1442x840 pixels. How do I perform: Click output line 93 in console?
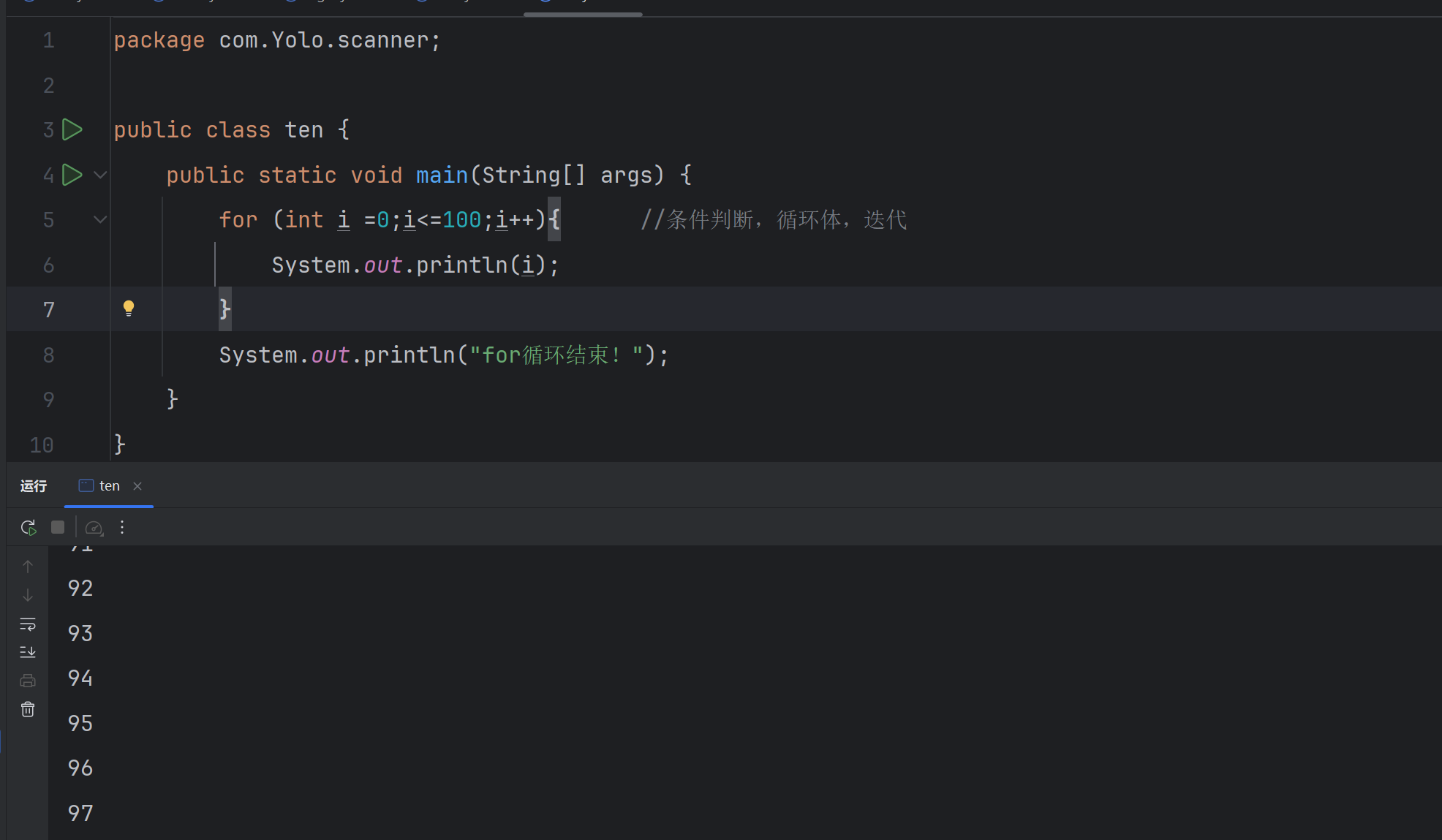80,633
